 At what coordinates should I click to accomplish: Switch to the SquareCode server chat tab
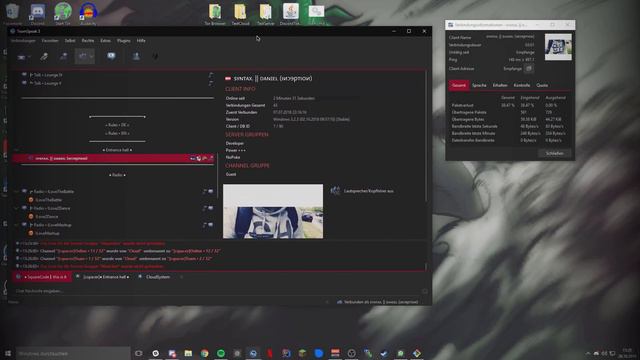tap(41, 277)
